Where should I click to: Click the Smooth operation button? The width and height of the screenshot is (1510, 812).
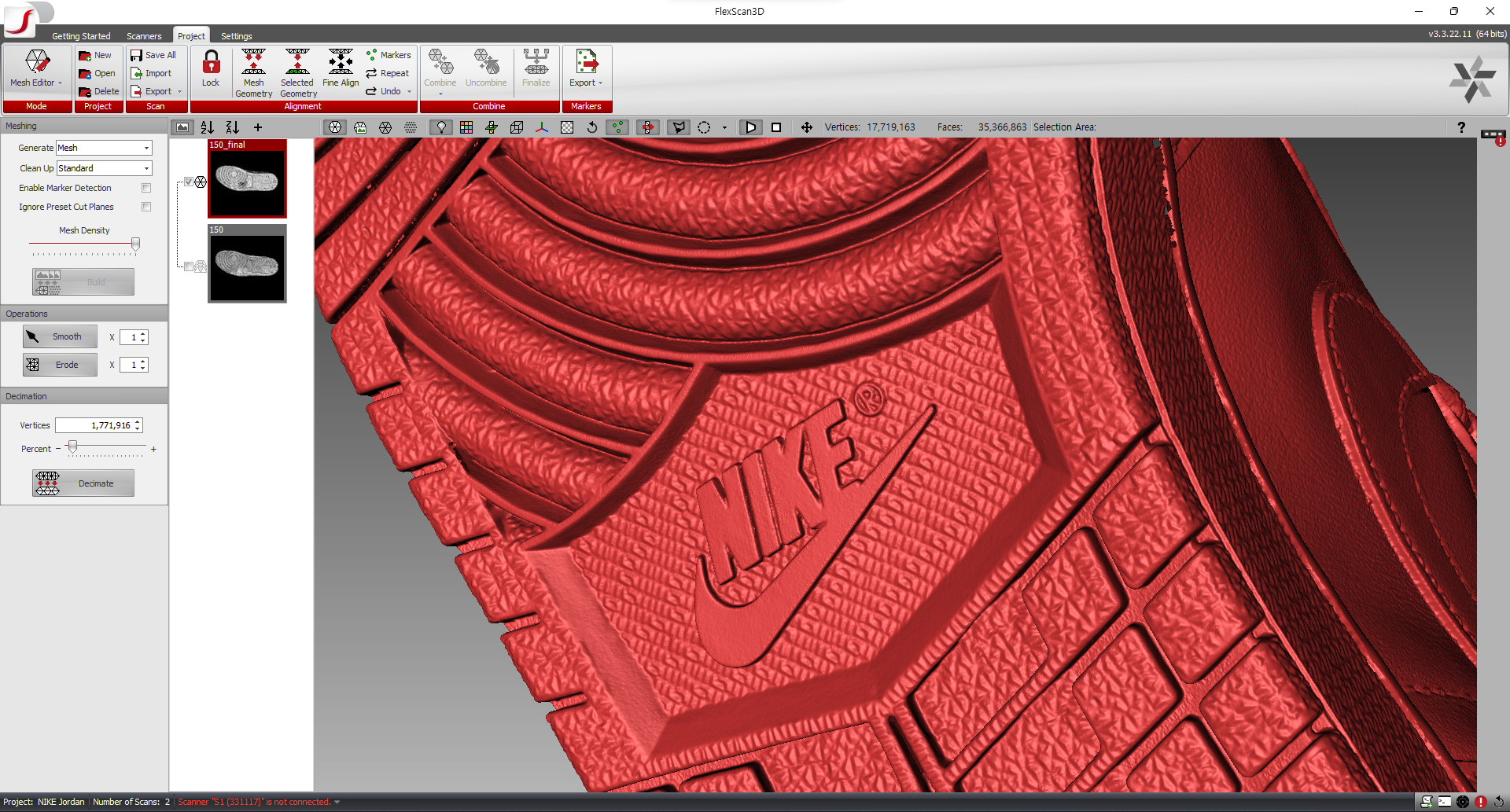point(60,336)
